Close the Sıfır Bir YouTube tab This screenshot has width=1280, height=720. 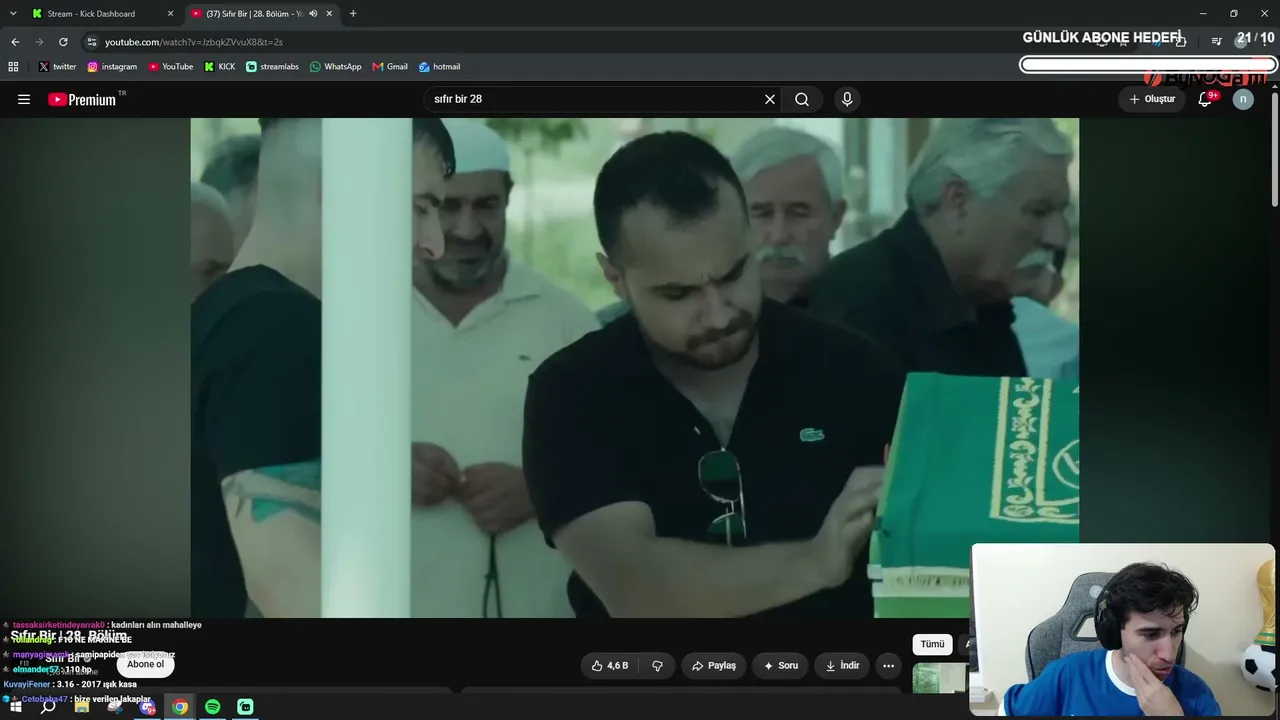pyautogui.click(x=329, y=14)
